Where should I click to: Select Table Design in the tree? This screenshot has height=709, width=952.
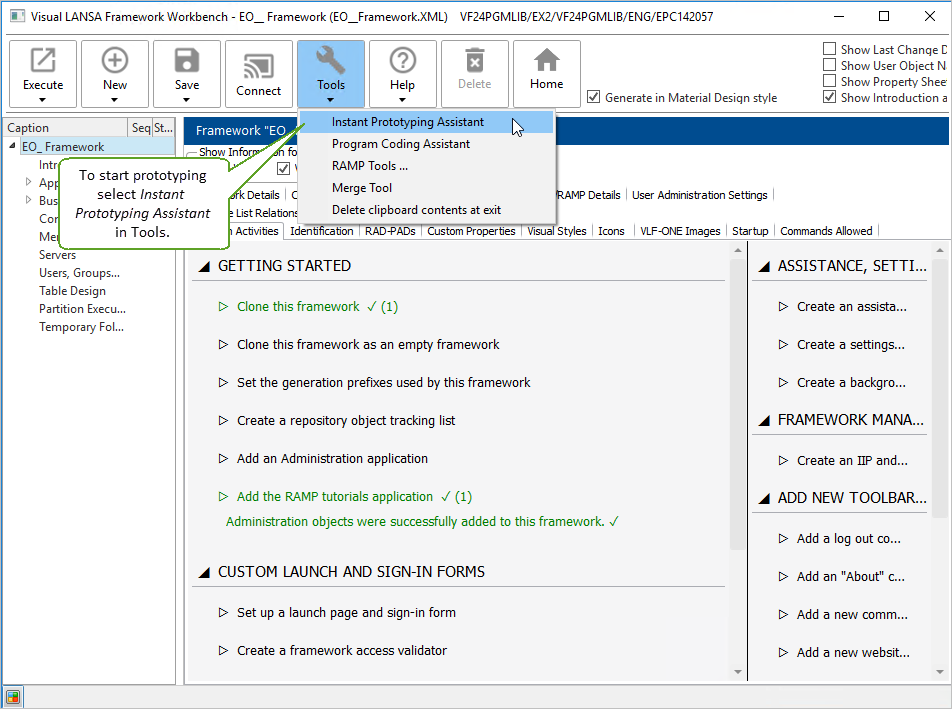point(72,291)
